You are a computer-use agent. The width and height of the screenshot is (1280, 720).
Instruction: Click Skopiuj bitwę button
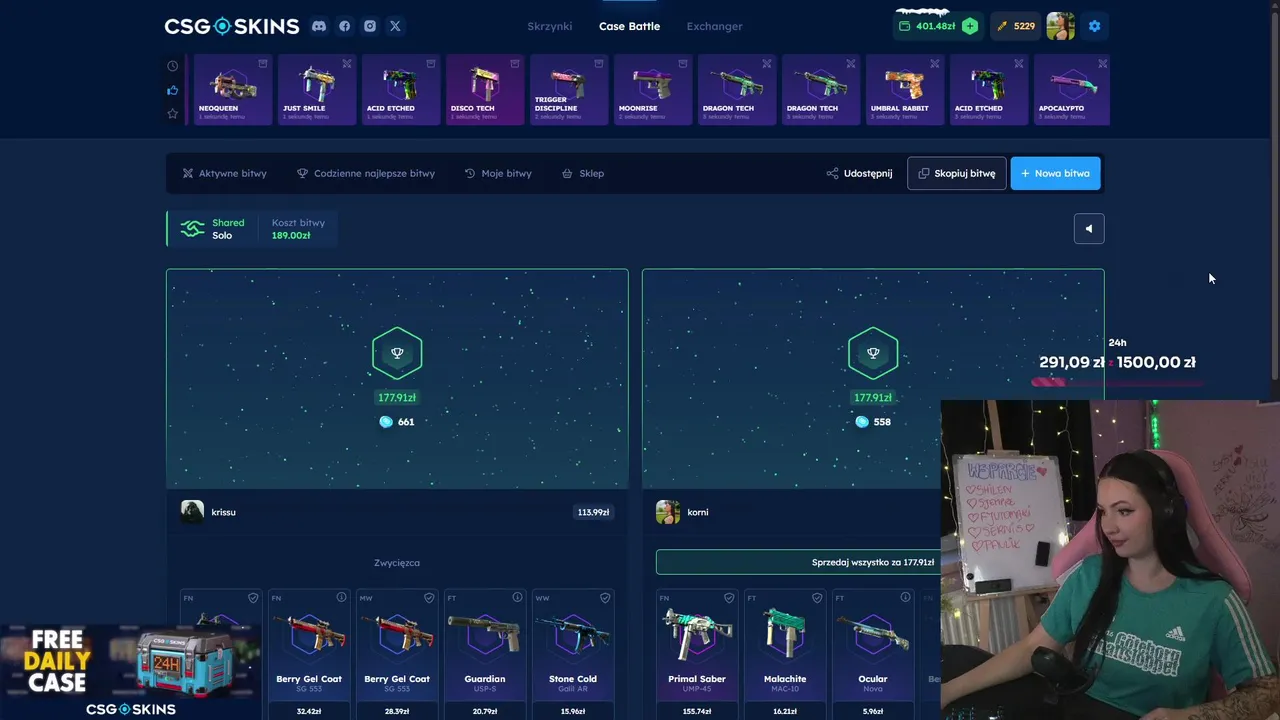click(x=957, y=173)
